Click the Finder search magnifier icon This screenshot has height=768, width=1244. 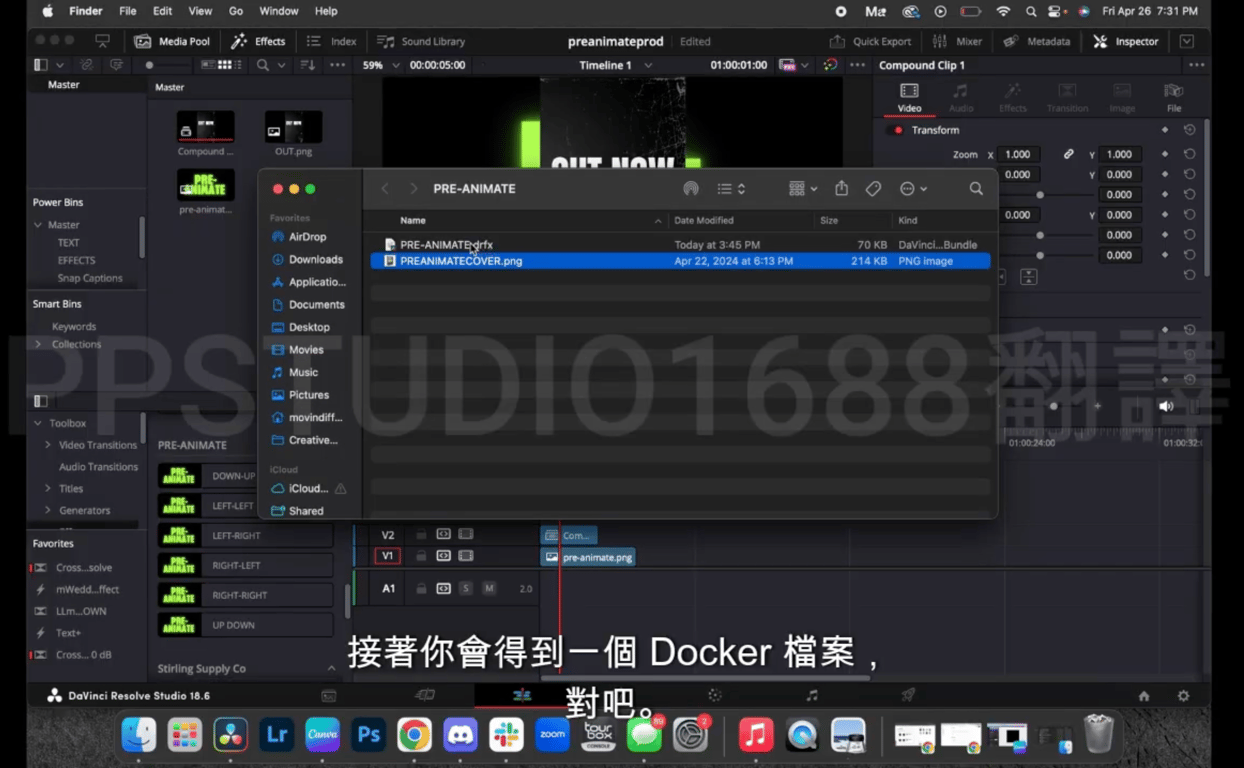976,188
